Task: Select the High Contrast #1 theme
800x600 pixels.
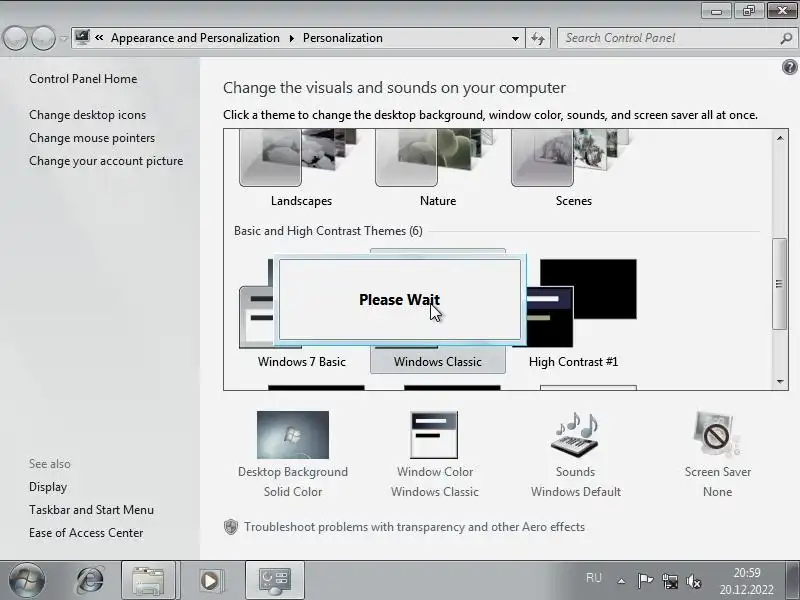Action: pyautogui.click(x=573, y=362)
